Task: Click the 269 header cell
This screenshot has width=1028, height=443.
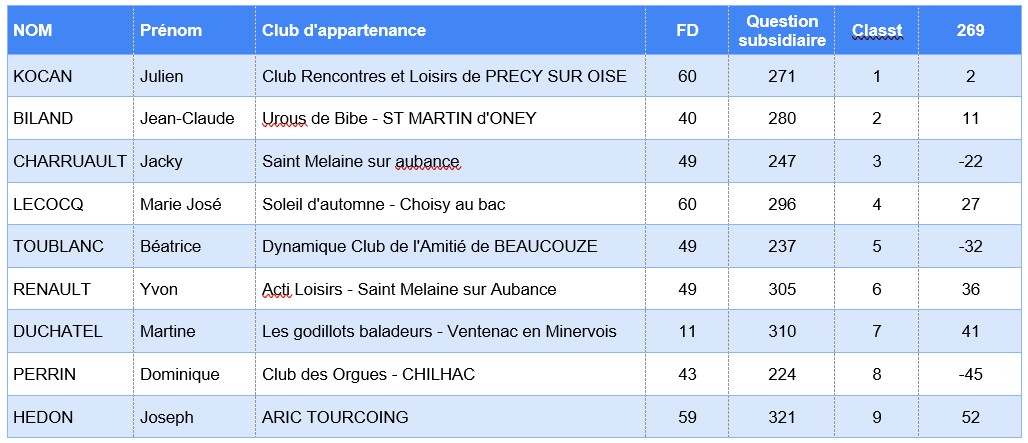Action: pyautogui.click(x=970, y=30)
